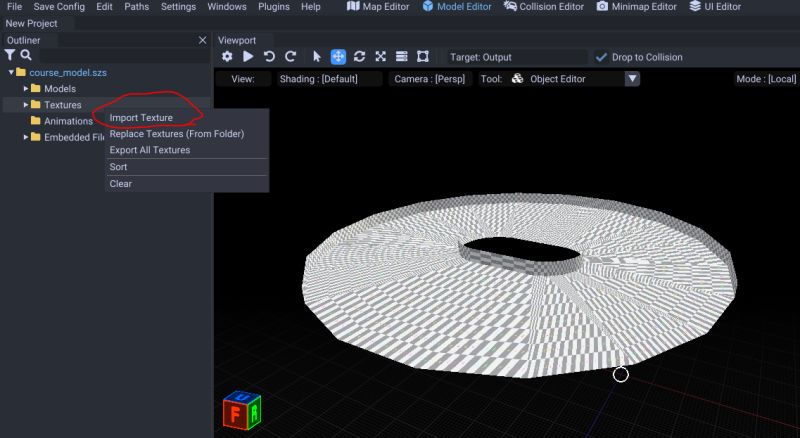The width and height of the screenshot is (800, 438).
Task: Open the Object Editor tool dropdown arrow
Action: click(632, 79)
